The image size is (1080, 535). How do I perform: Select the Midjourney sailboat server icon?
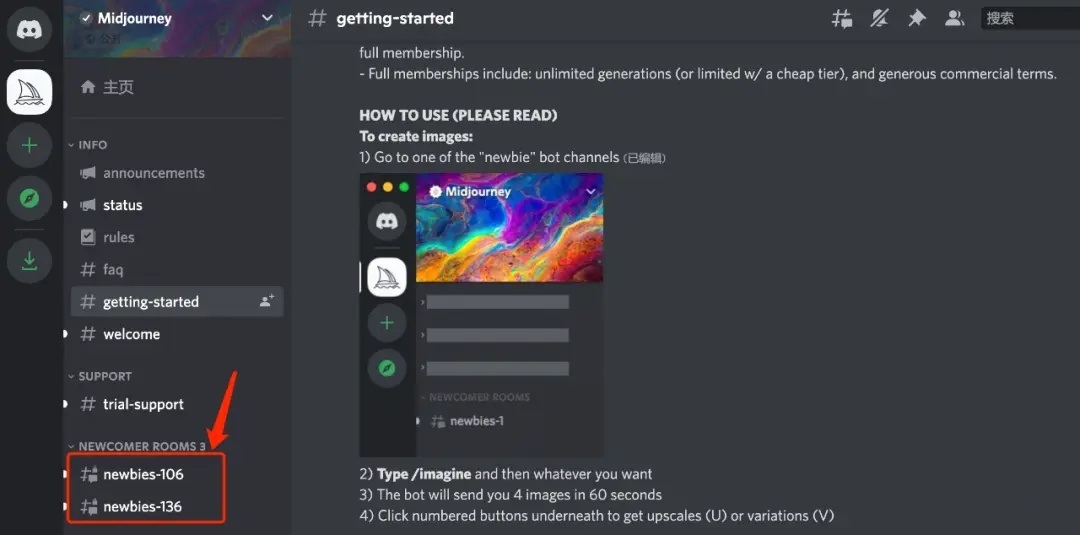(x=29, y=92)
